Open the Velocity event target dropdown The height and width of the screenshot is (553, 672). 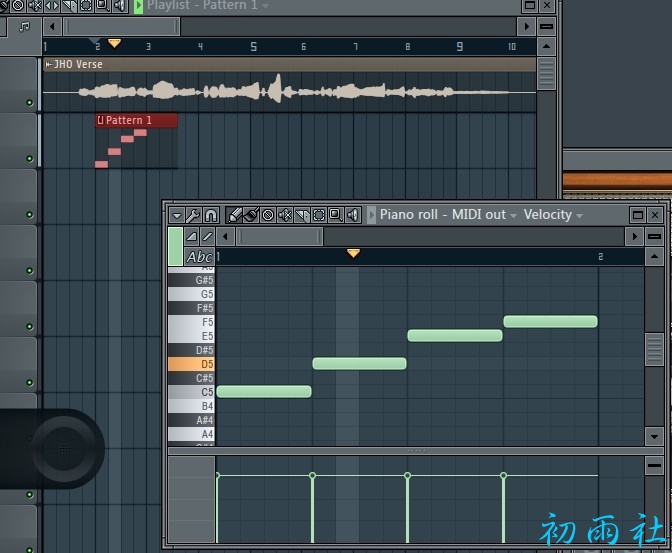coord(579,216)
